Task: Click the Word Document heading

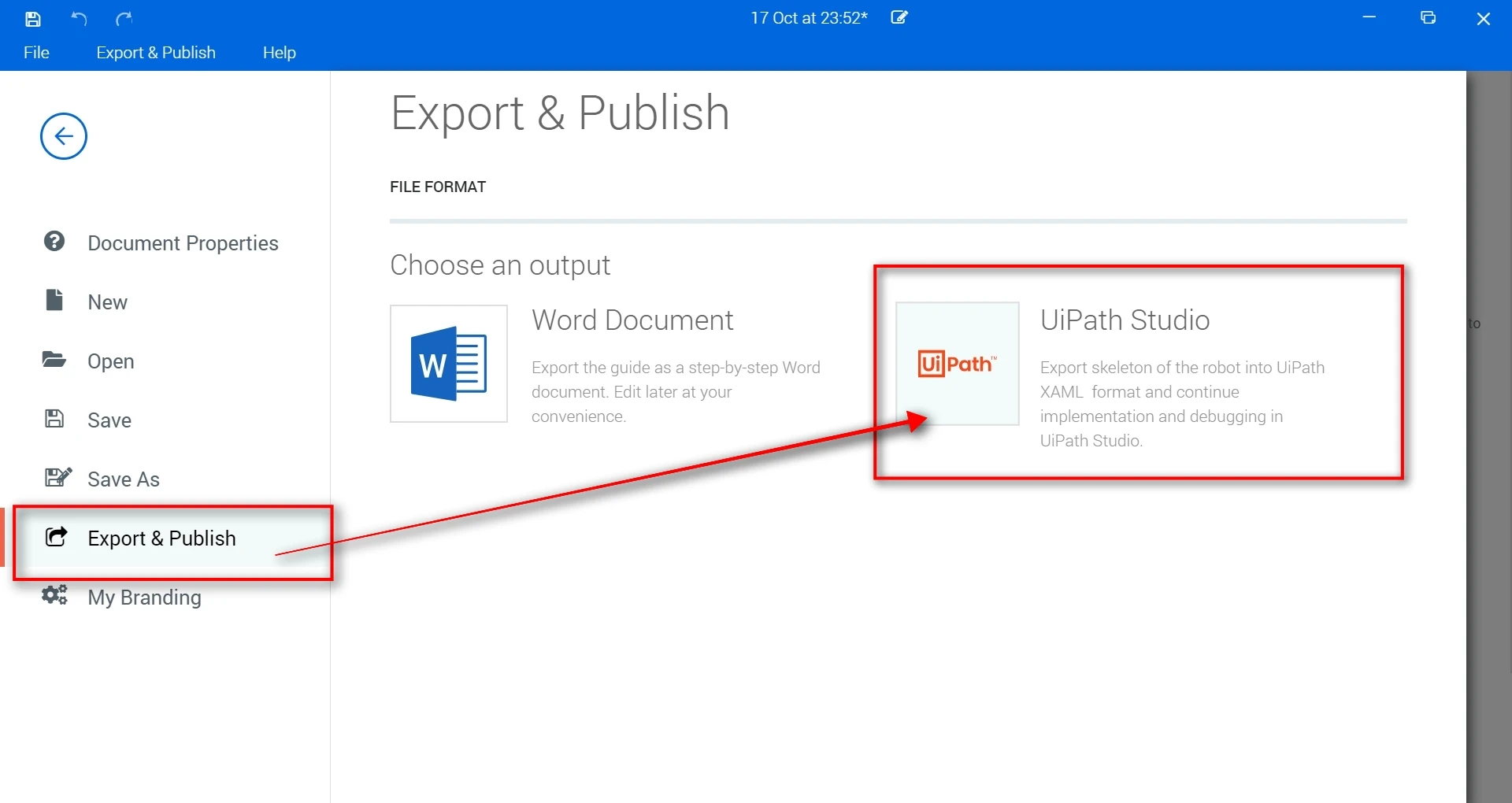Action: coord(632,320)
